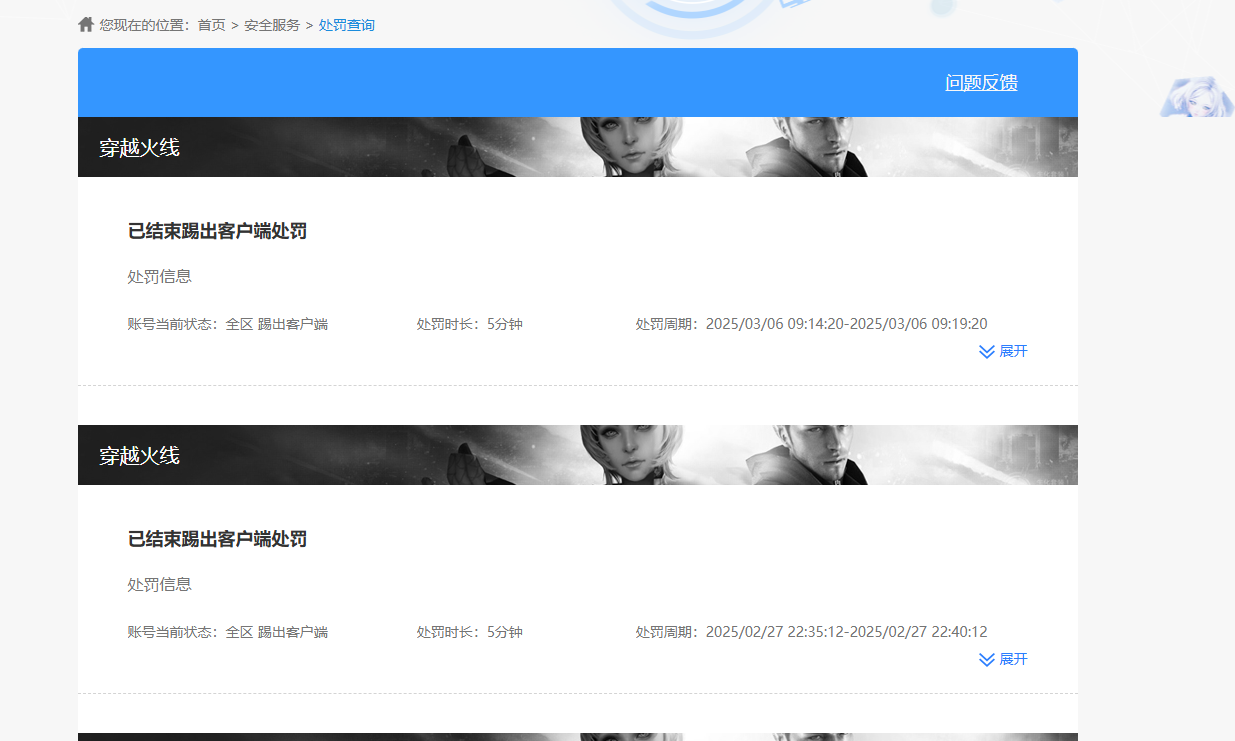Click the 处罚周期 2025/02/27 22:35:12 text
This screenshot has height=741, width=1235.
pyautogui.click(x=811, y=632)
